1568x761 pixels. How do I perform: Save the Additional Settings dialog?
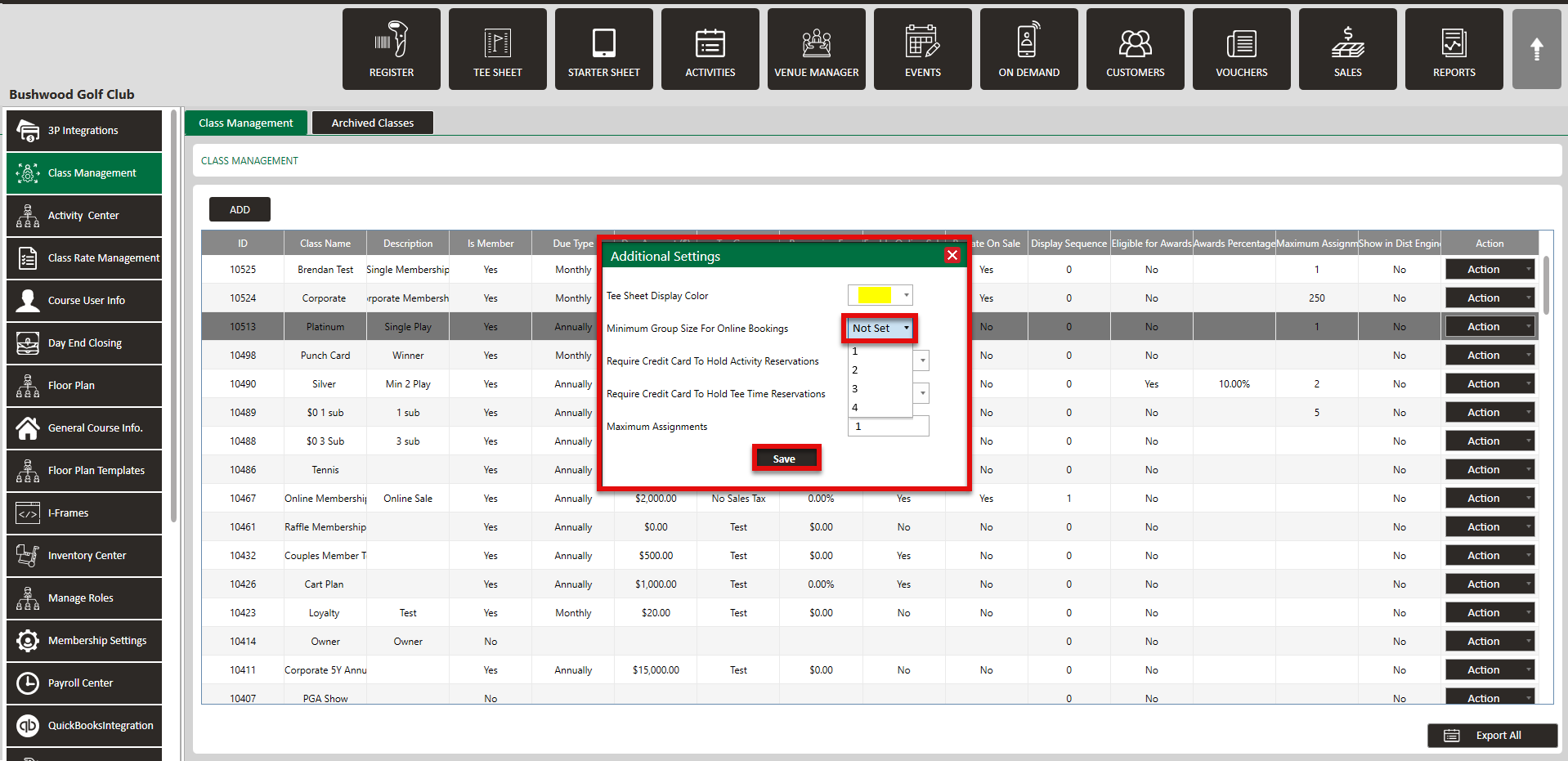click(785, 459)
